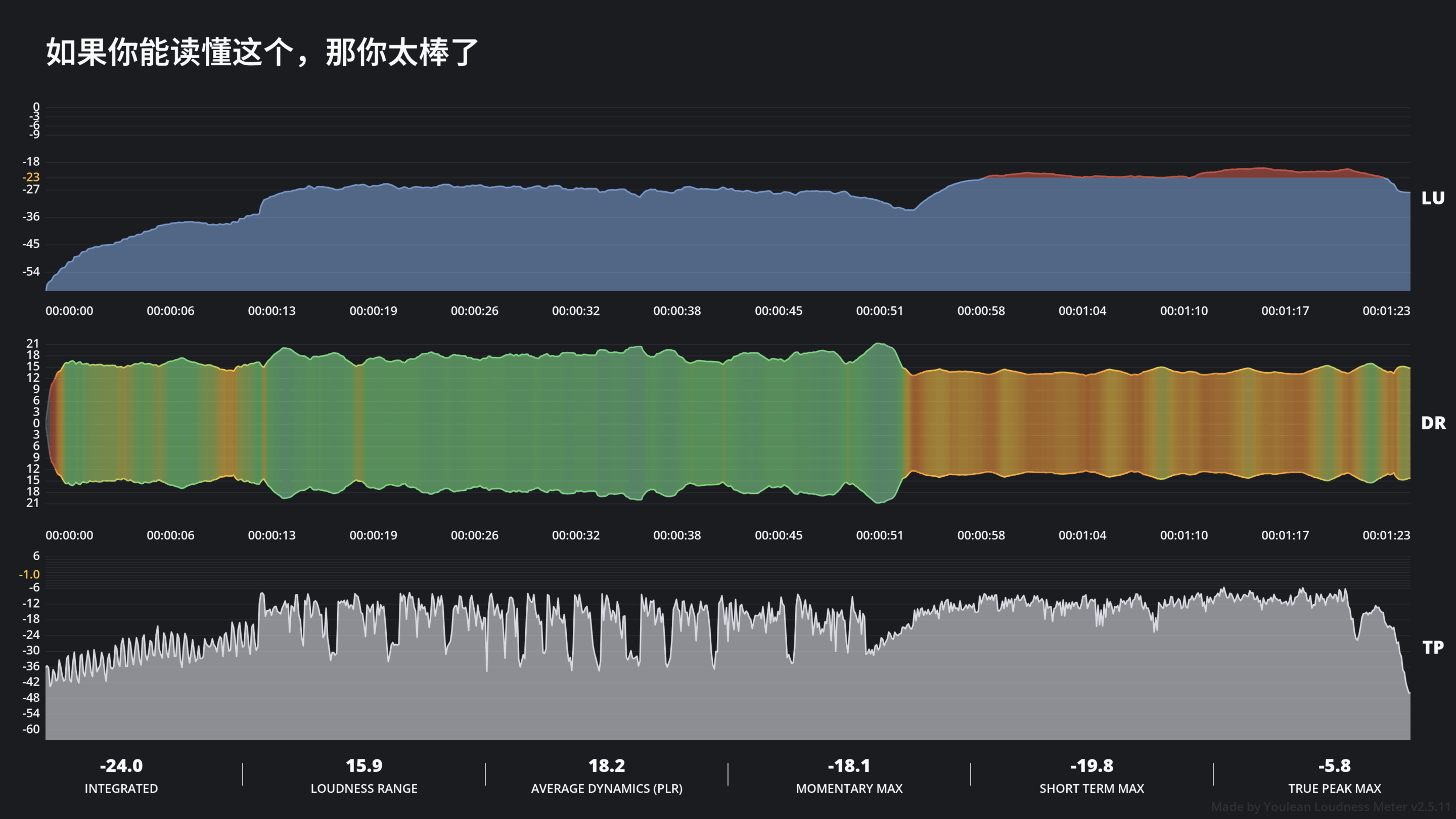Click the -54 tick on LU axis

tap(31, 271)
